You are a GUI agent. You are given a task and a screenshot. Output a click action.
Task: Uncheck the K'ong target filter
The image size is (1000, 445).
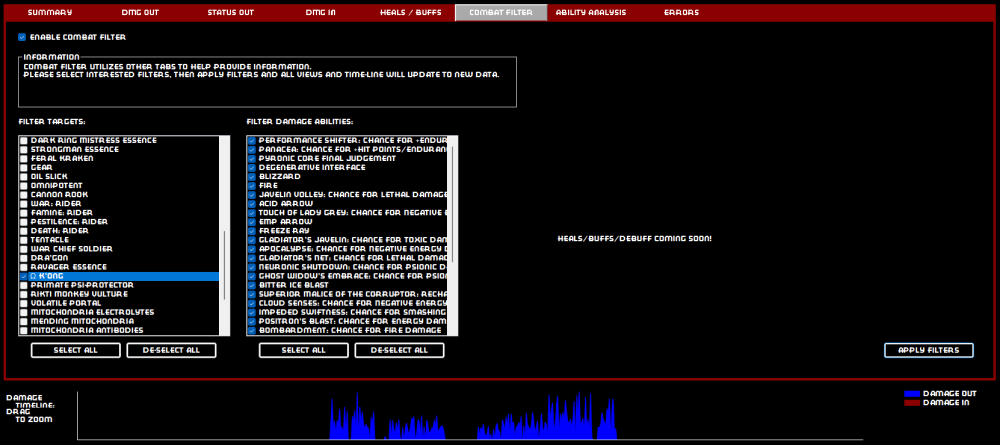[x=23, y=276]
